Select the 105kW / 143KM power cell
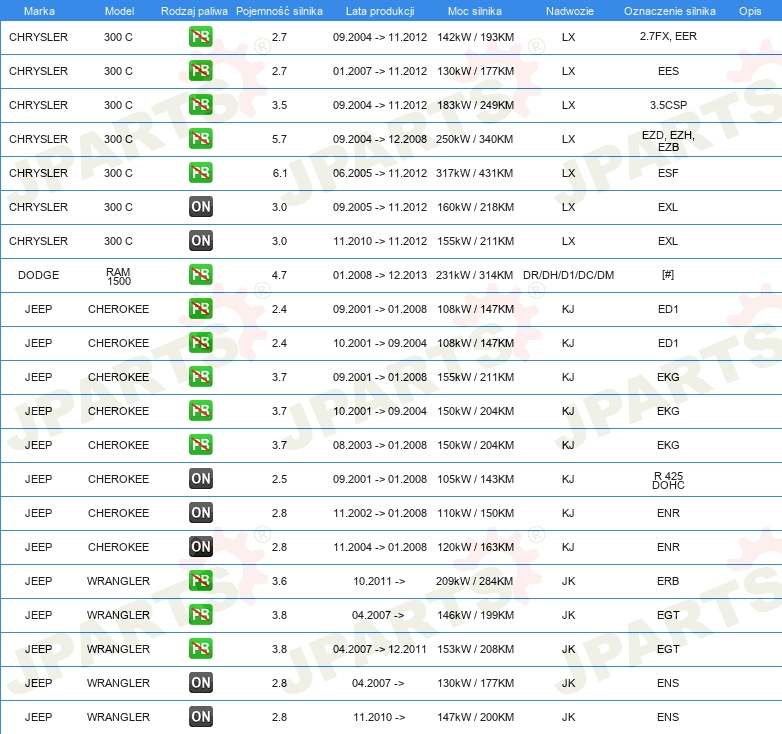The height and width of the screenshot is (734, 782). coord(475,479)
